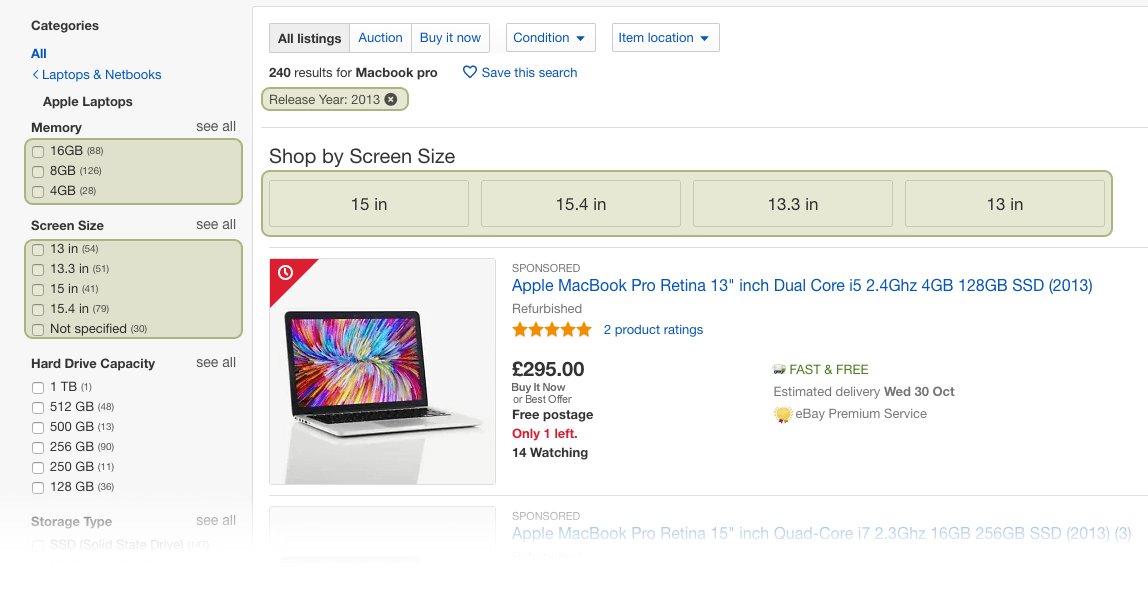Image resolution: width=1148 pixels, height=600 pixels.
Task: Click the Fast & Free delivery truck icon
Action: pyautogui.click(x=779, y=370)
